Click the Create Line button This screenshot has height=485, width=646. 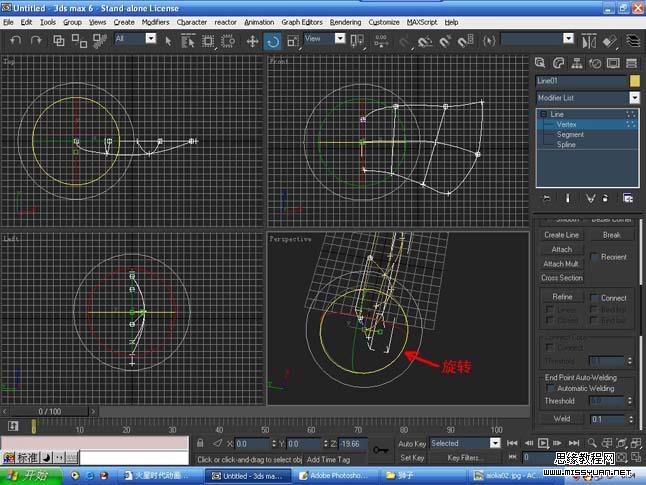[x=562, y=234]
